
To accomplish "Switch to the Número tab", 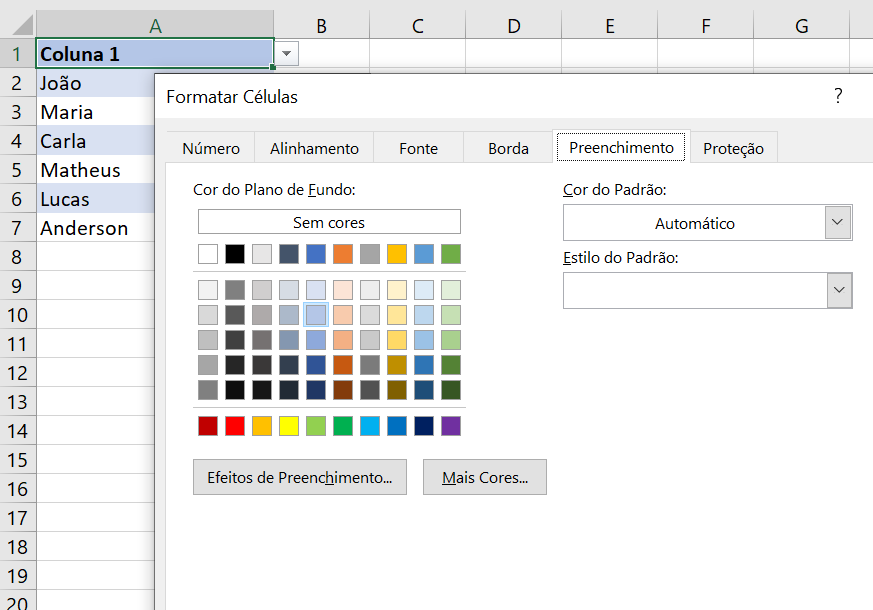I will tap(210, 147).
